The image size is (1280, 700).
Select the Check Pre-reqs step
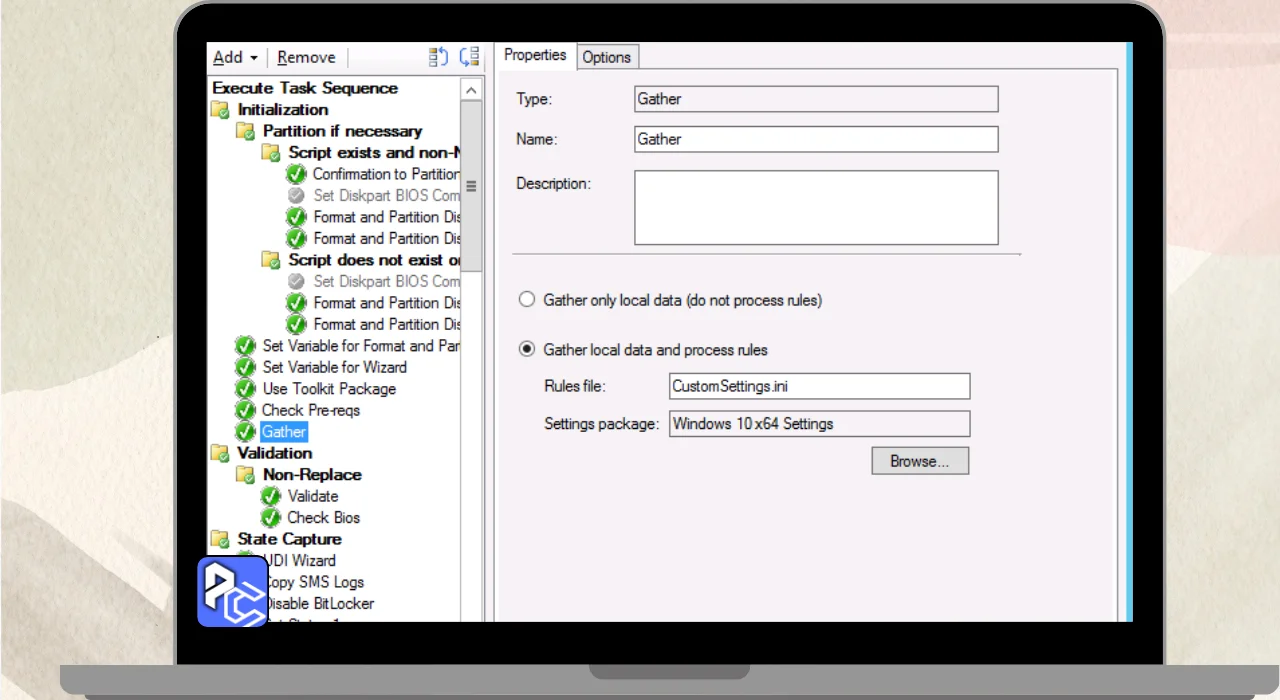point(310,410)
